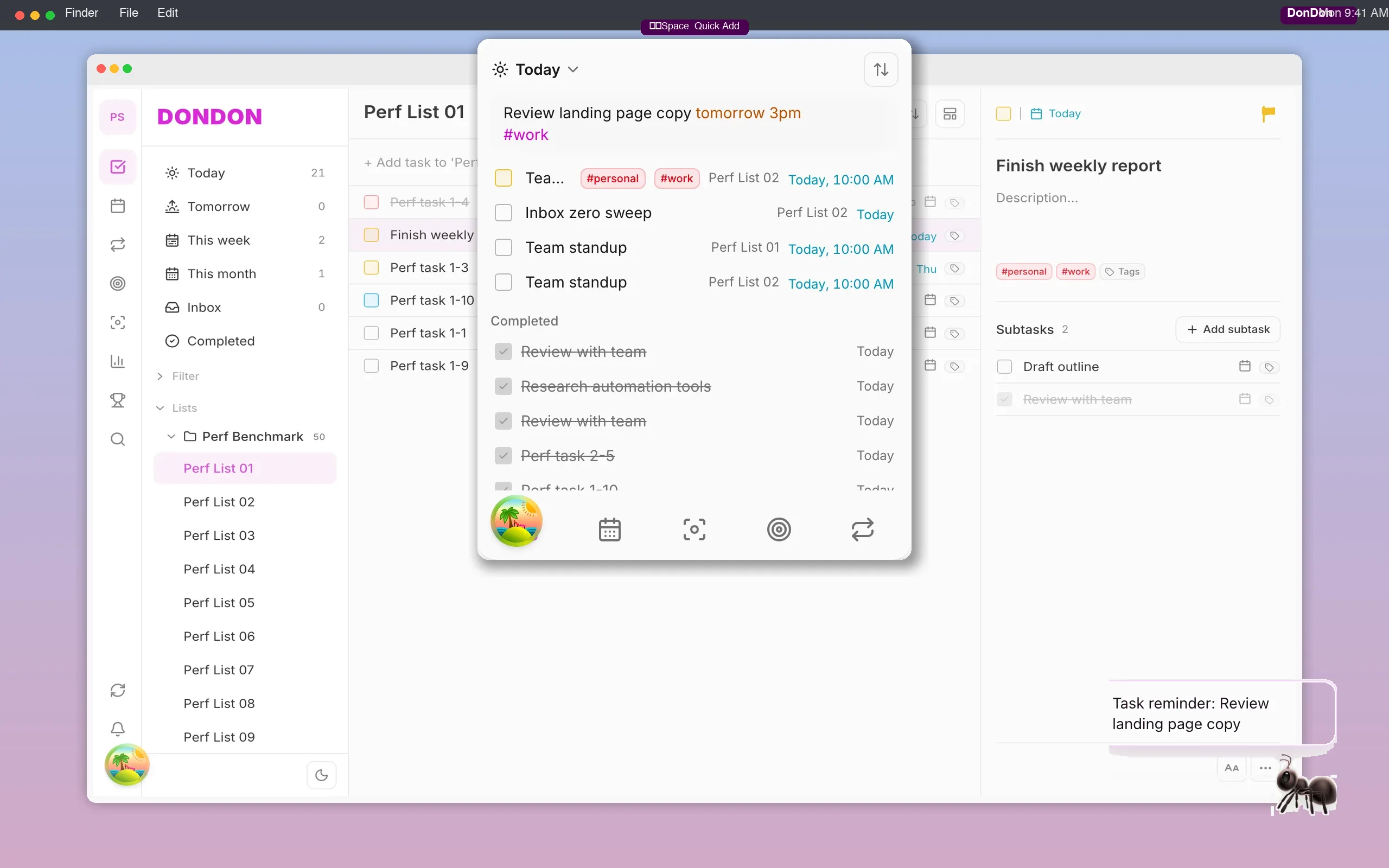Open the Today due date picker in detail panel

pyautogui.click(x=1055, y=114)
